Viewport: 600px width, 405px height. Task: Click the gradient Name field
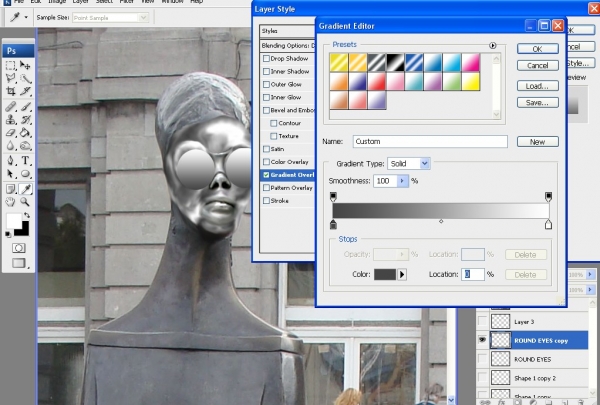(x=430, y=141)
